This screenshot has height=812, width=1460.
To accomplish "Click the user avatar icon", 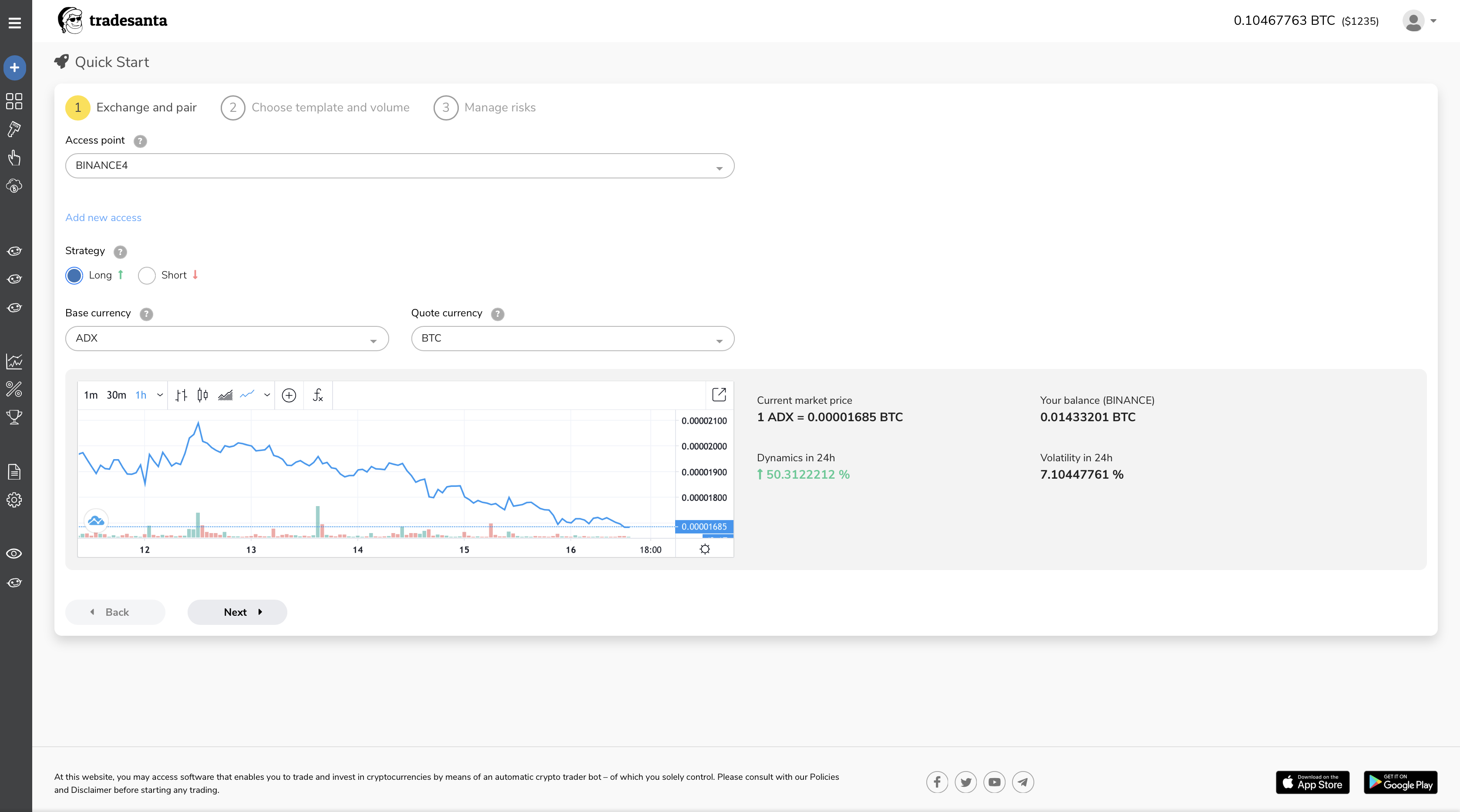I will [1413, 21].
